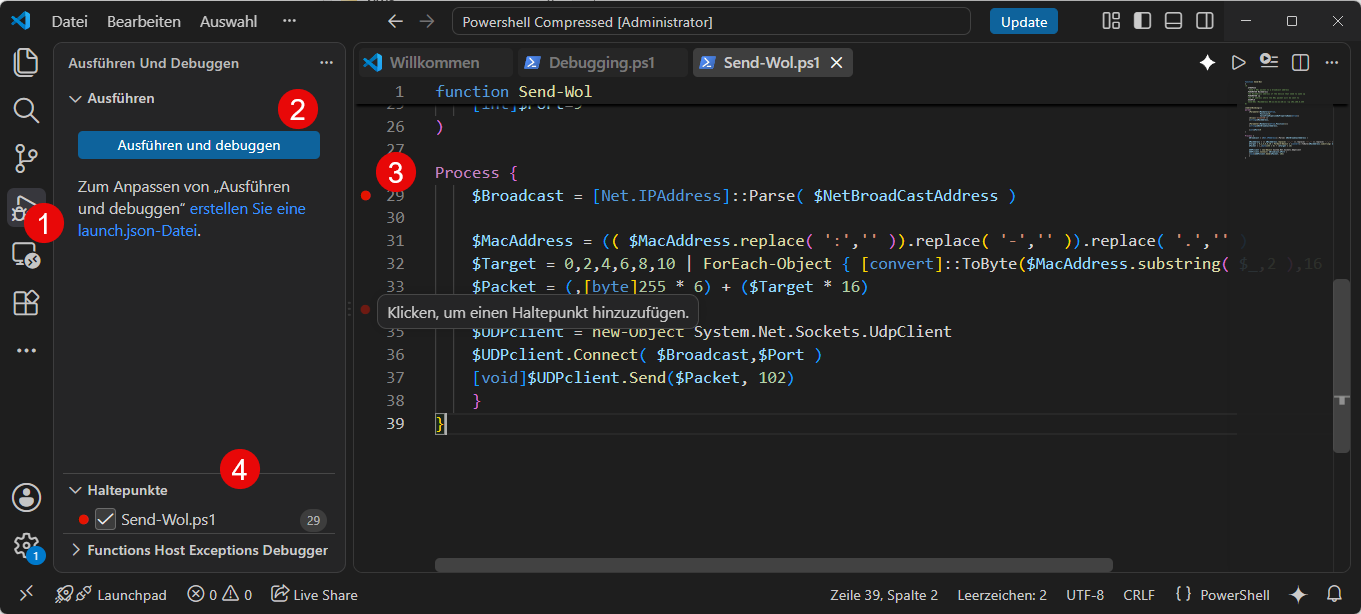This screenshot has width=1361, height=614.
Task: Open notifications bell in status bar
Action: point(1334,594)
